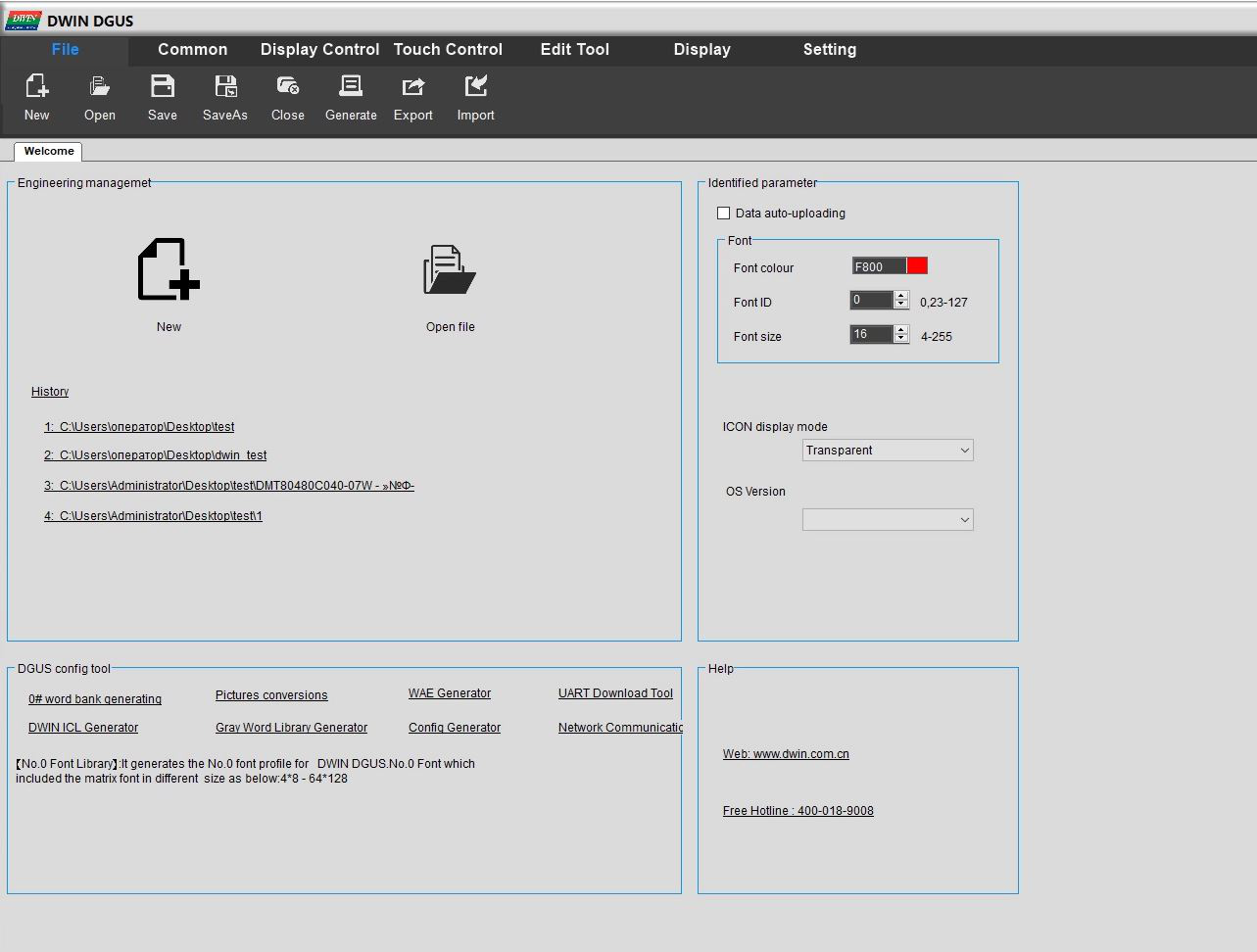Launch Pictures conversions tool

(x=271, y=695)
